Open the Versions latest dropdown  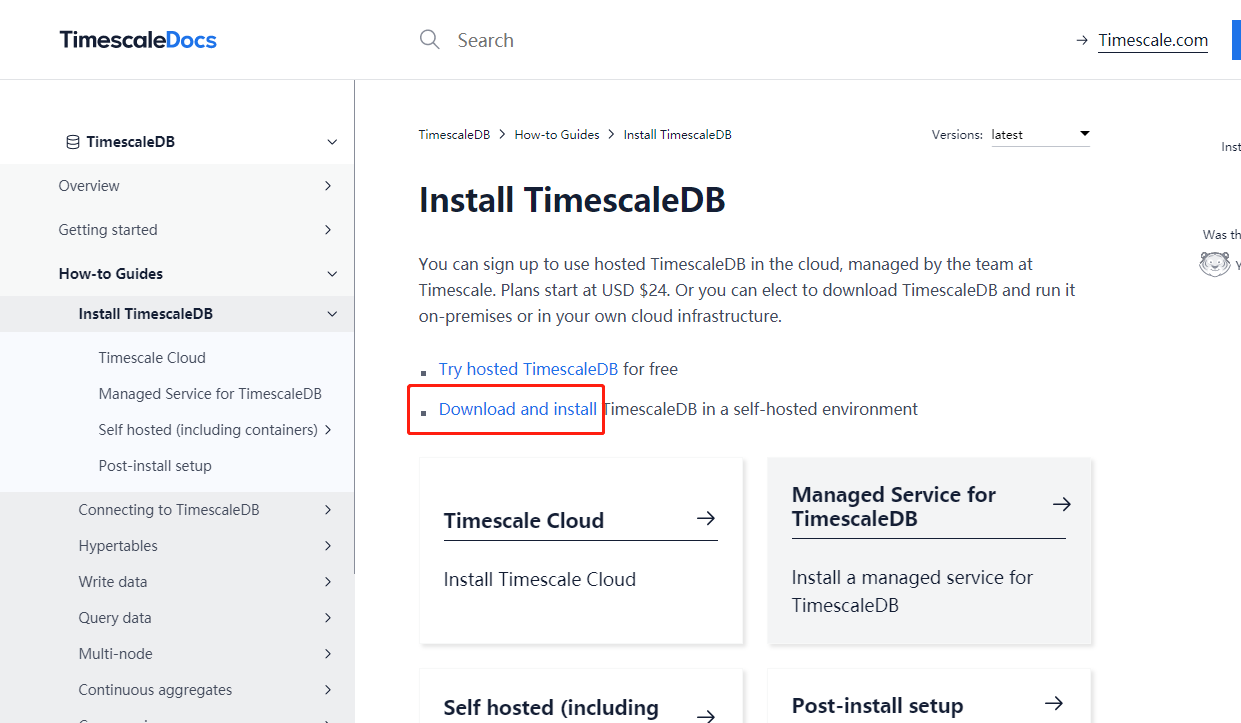1040,134
